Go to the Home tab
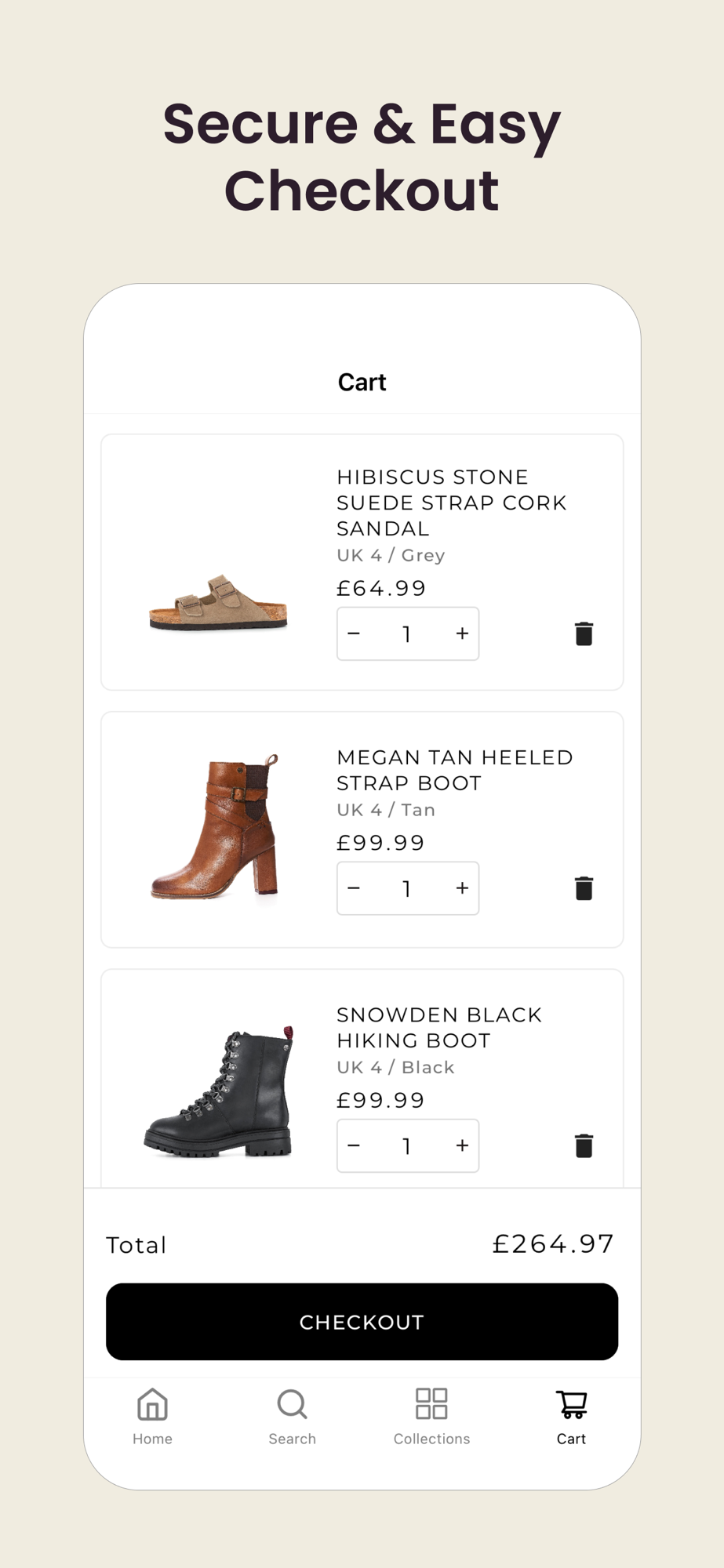 pos(152,1417)
